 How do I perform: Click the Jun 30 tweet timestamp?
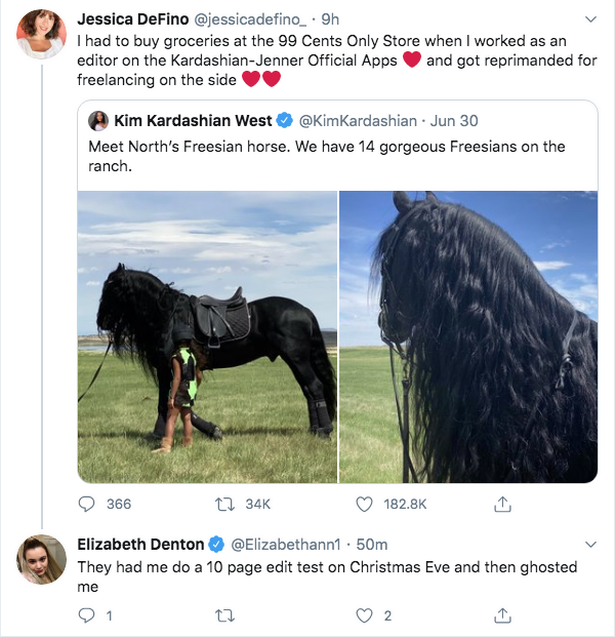455,121
